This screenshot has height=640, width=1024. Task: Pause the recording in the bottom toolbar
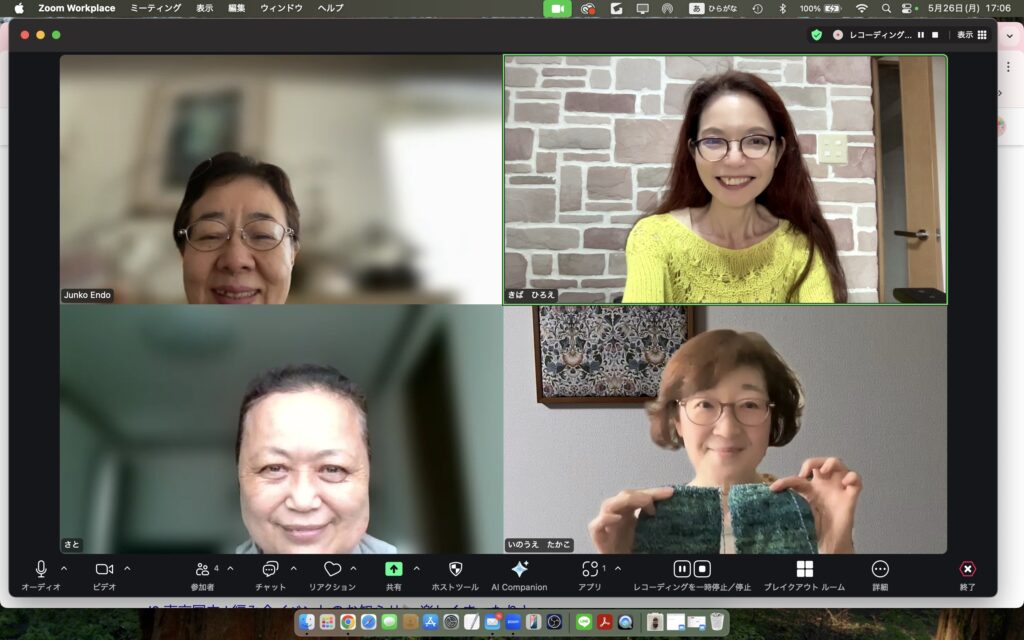pyautogui.click(x=682, y=569)
